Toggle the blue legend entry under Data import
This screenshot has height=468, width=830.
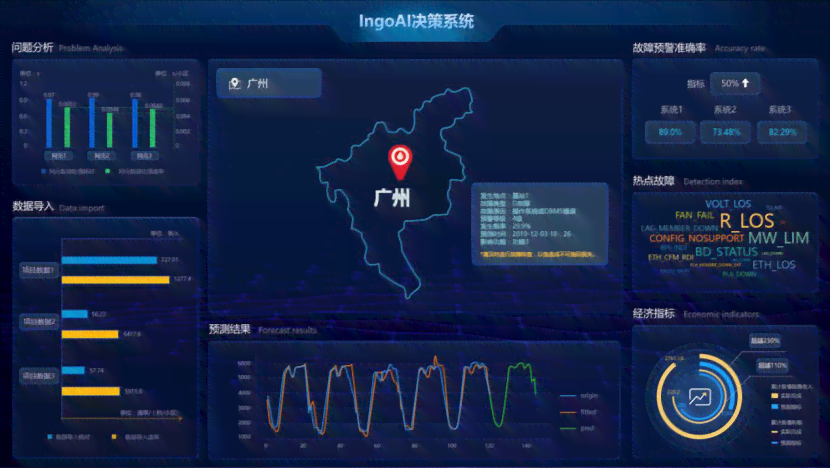tap(69, 437)
